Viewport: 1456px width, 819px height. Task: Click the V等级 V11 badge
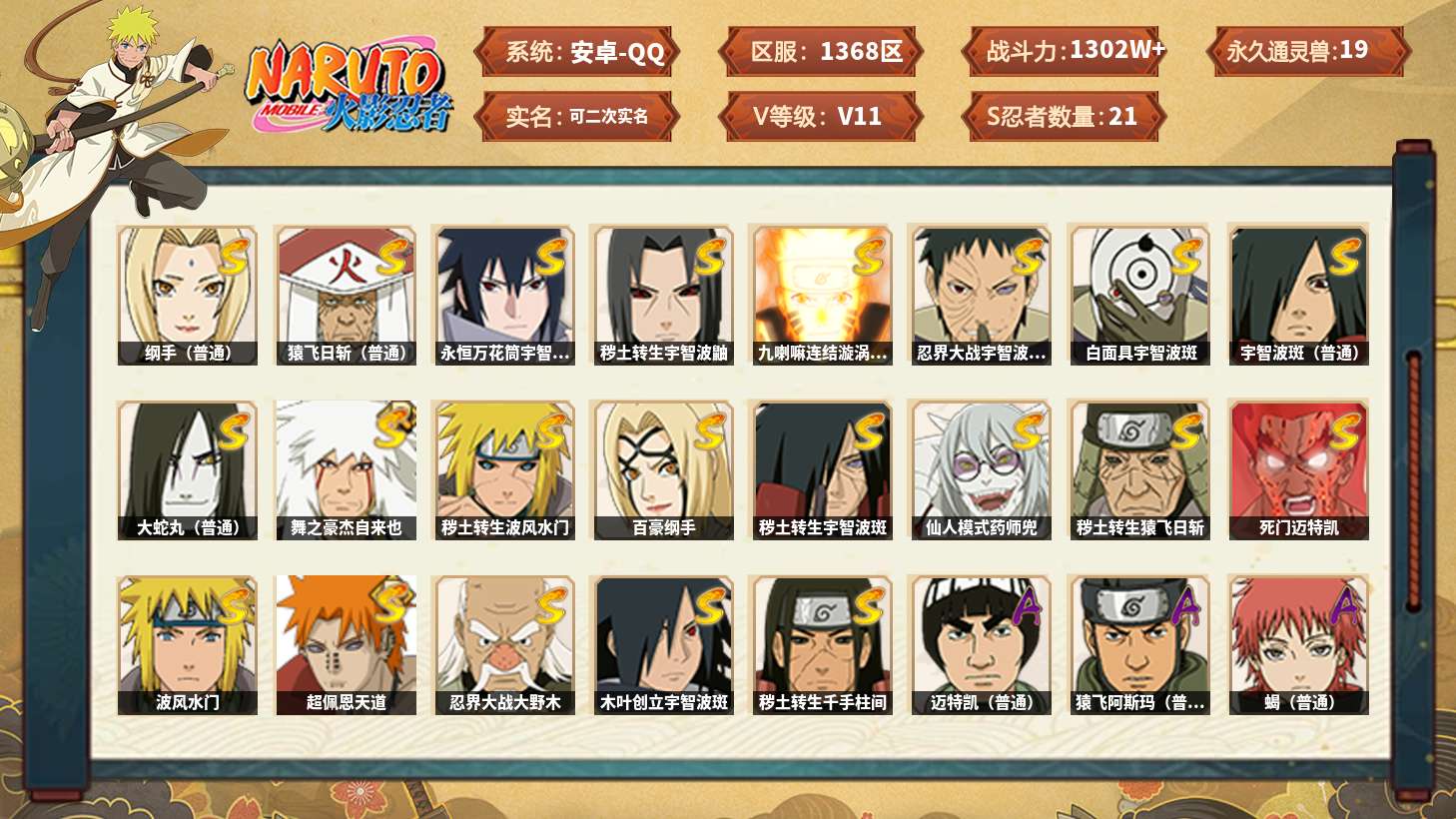click(x=820, y=116)
